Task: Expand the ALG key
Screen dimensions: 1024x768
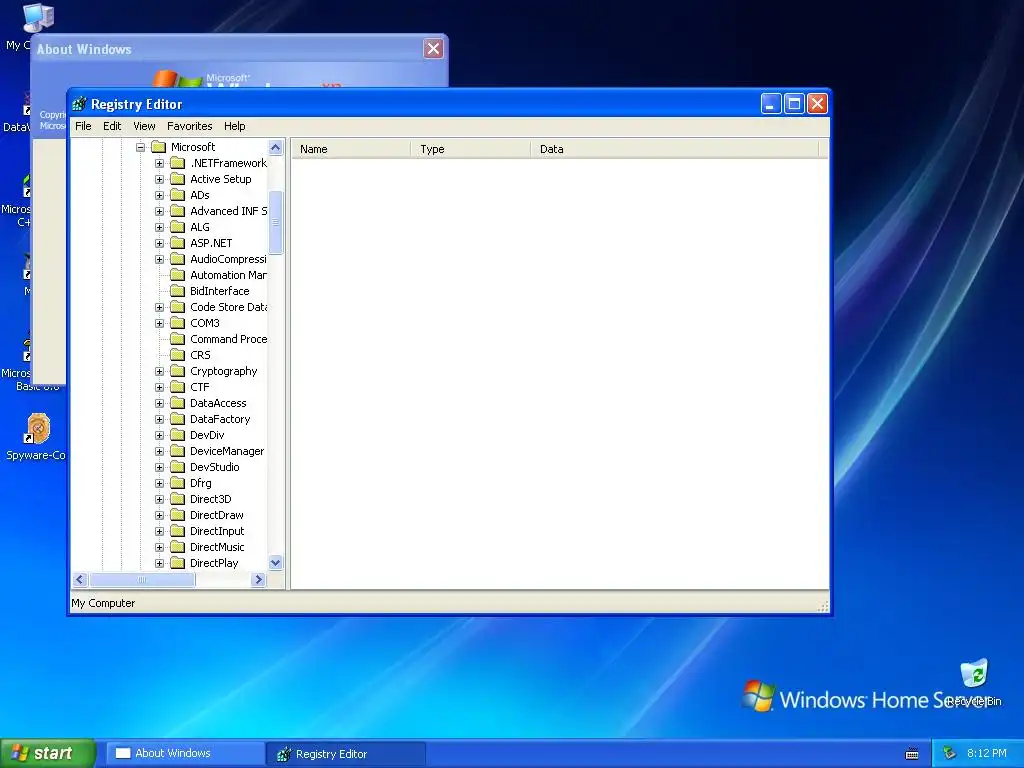Action: [159, 227]
